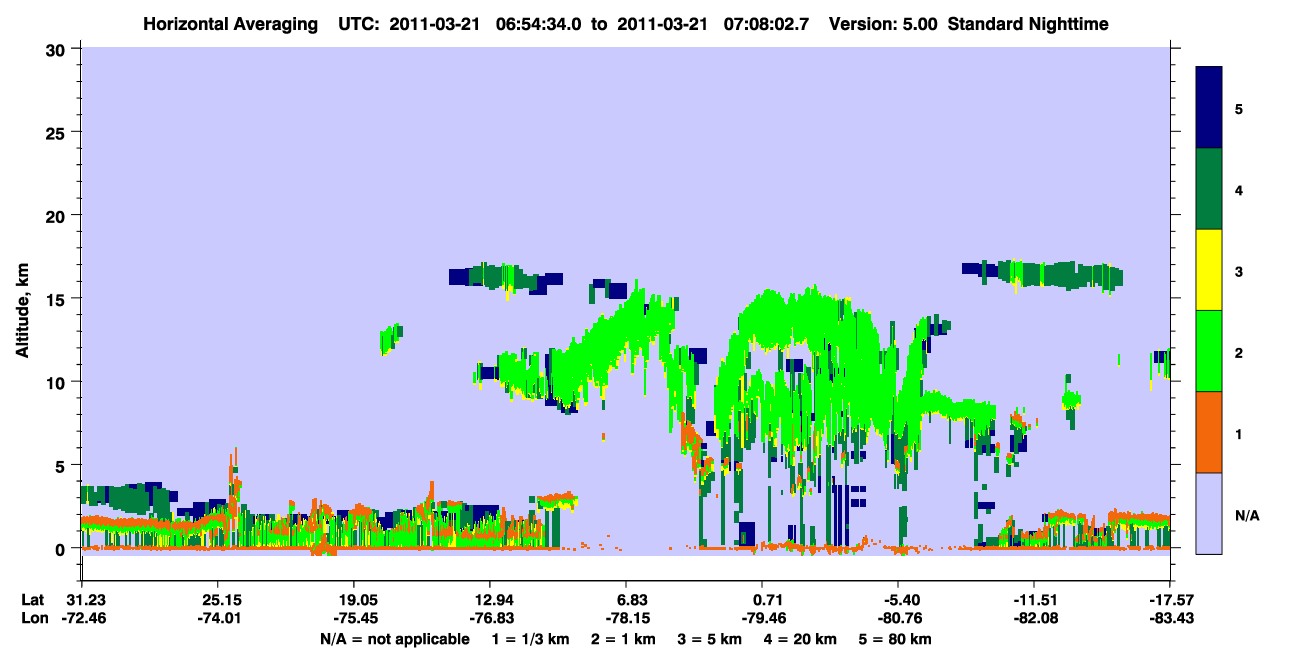The height and width of the screenshot is (667, 1300).
Task: Click the y-axis tick label 15
Action: pyautogui.click(x=58, y=298)
